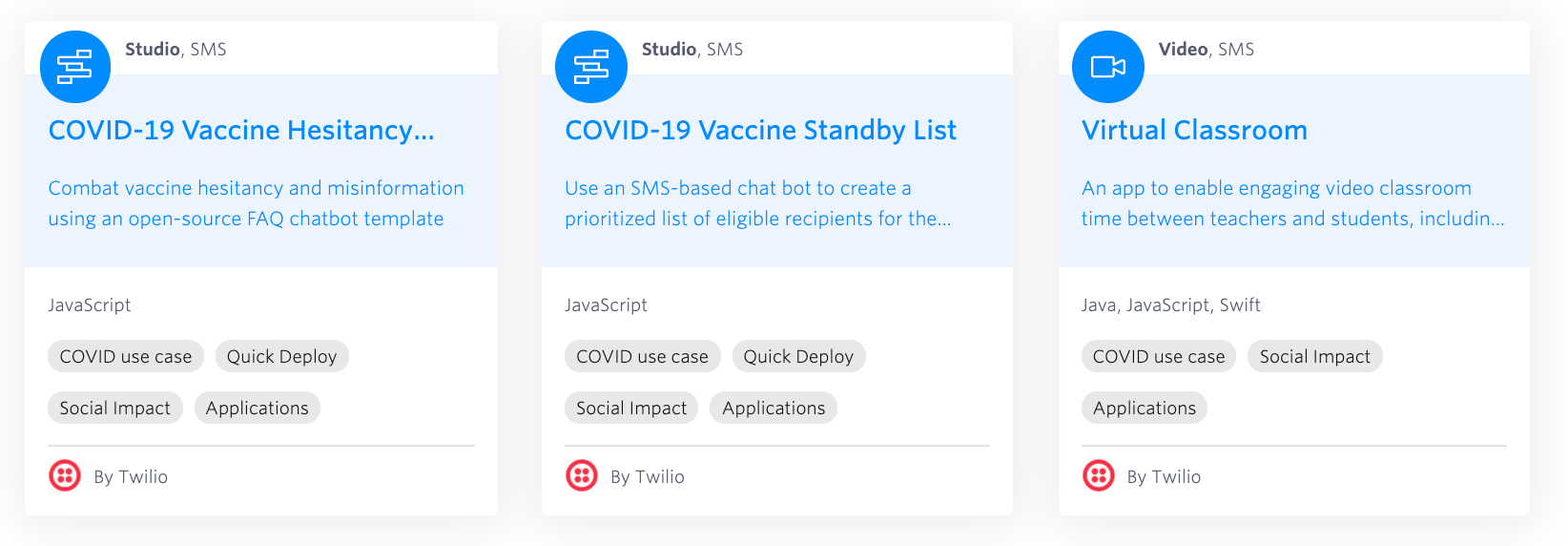Click the Studio icon on Vaccine Hesitancy card

point(75,67)
